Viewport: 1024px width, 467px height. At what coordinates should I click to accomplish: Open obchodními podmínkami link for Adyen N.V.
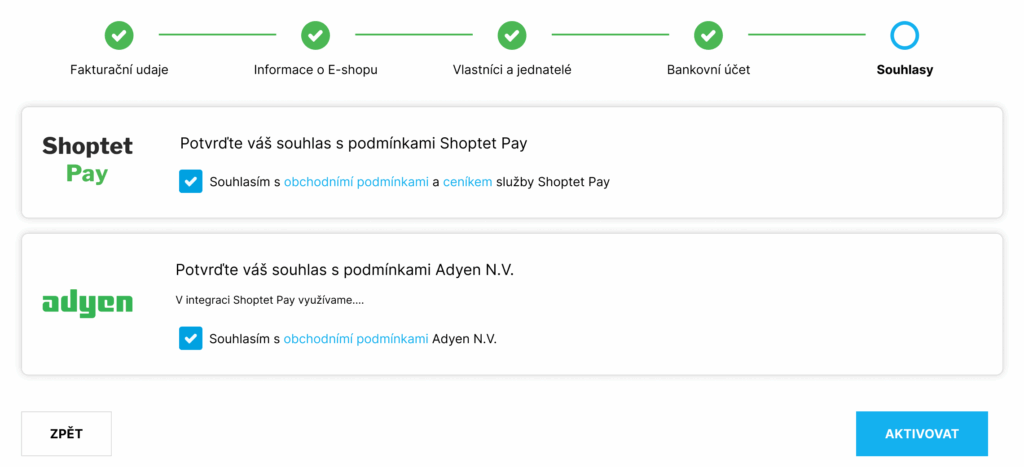point(356,339)
